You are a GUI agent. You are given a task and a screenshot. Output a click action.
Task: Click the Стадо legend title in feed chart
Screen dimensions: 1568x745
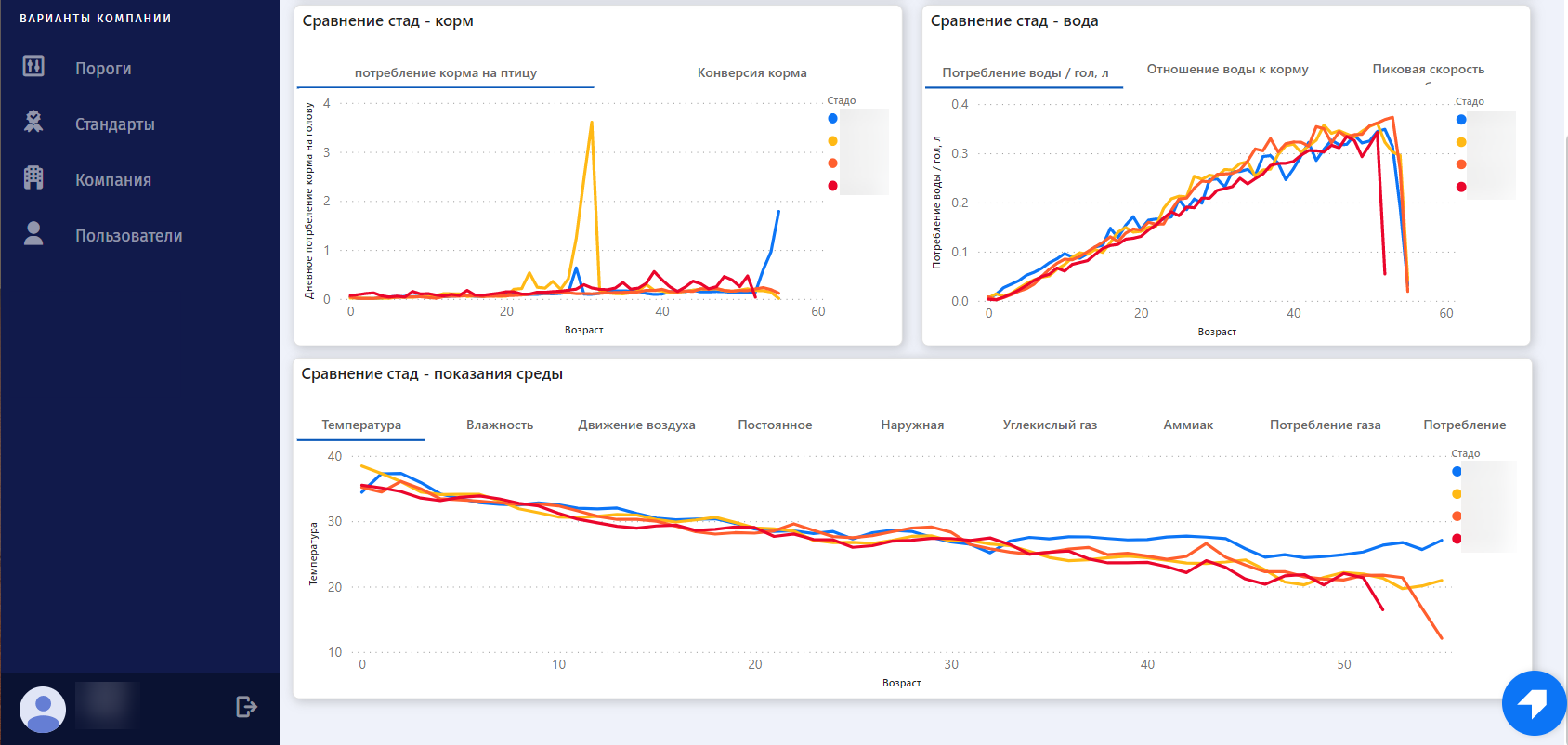pos(842,100)
